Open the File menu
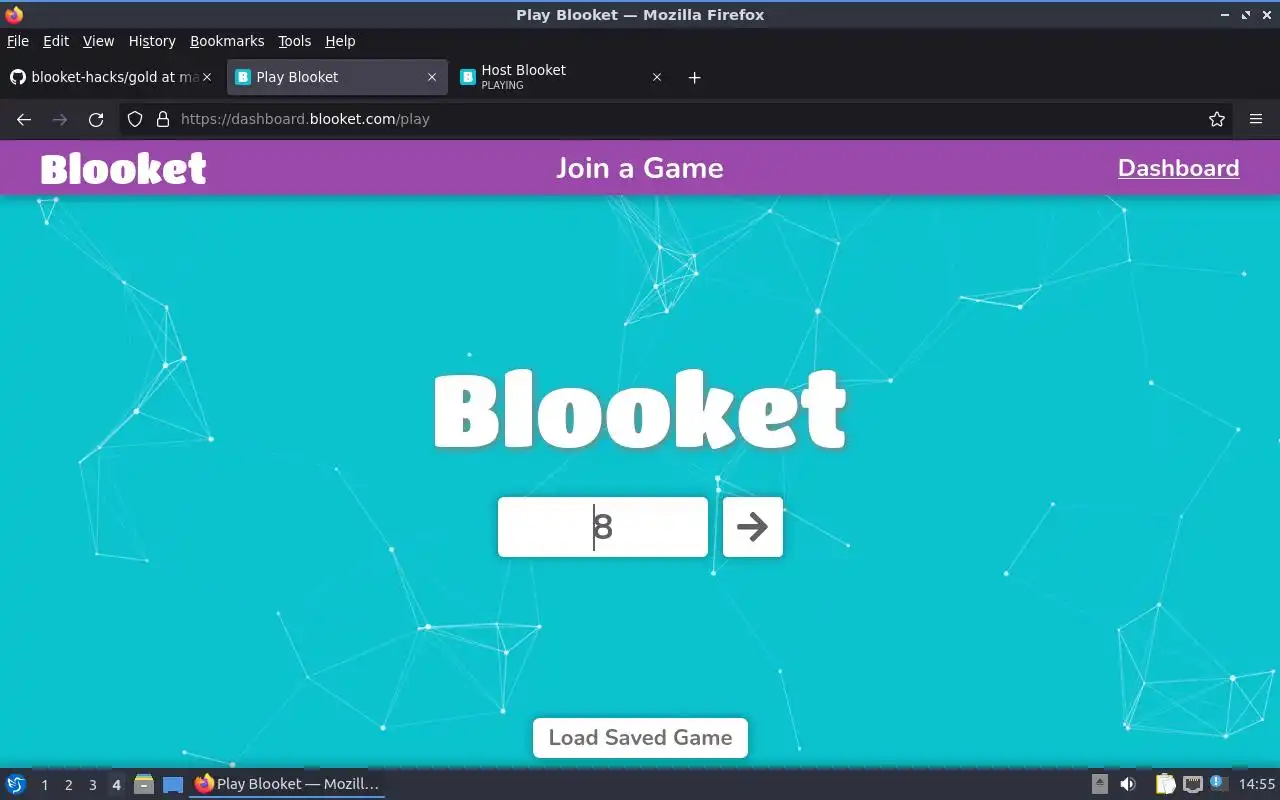Viewport: 1280px width, 800px height. point(18,41)
